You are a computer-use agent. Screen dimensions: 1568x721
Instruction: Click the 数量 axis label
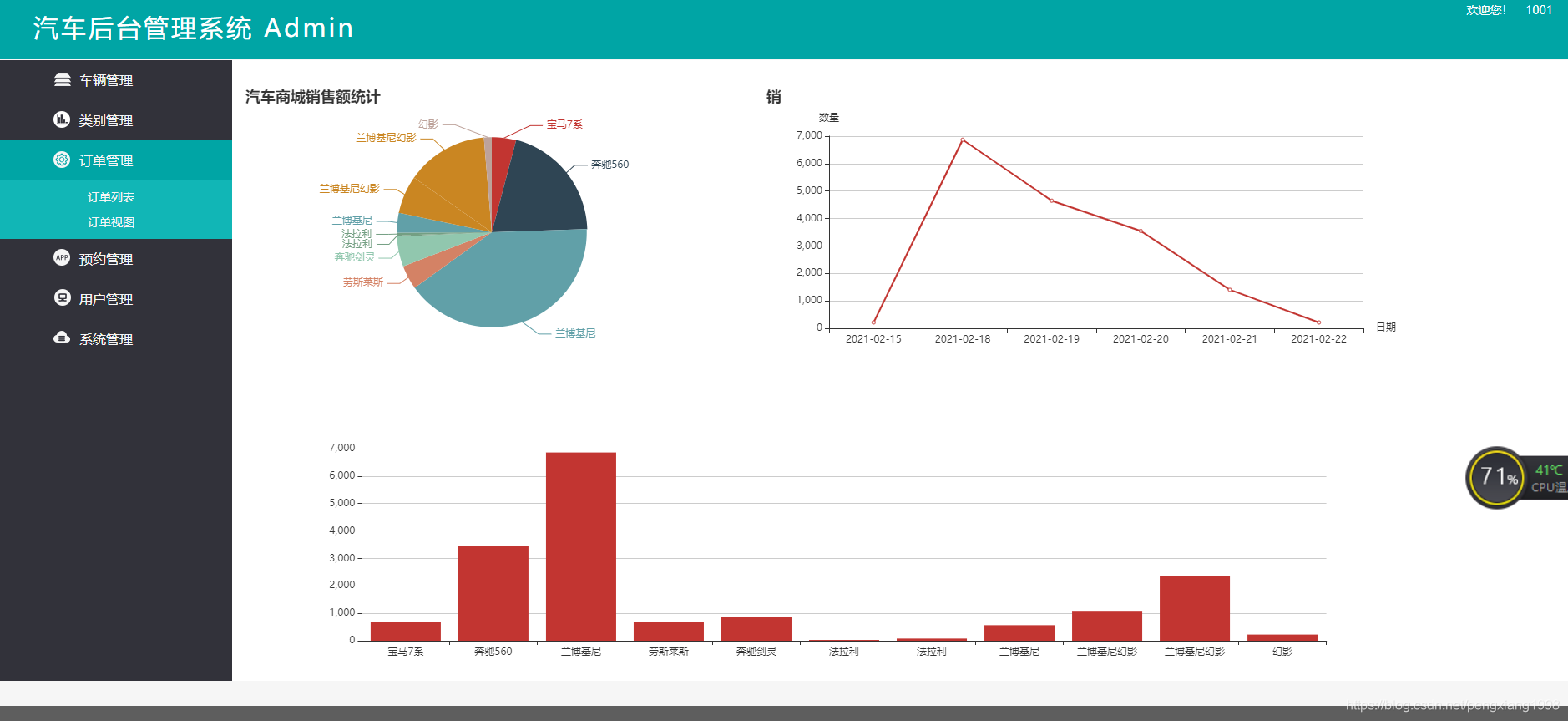[829, 118]
